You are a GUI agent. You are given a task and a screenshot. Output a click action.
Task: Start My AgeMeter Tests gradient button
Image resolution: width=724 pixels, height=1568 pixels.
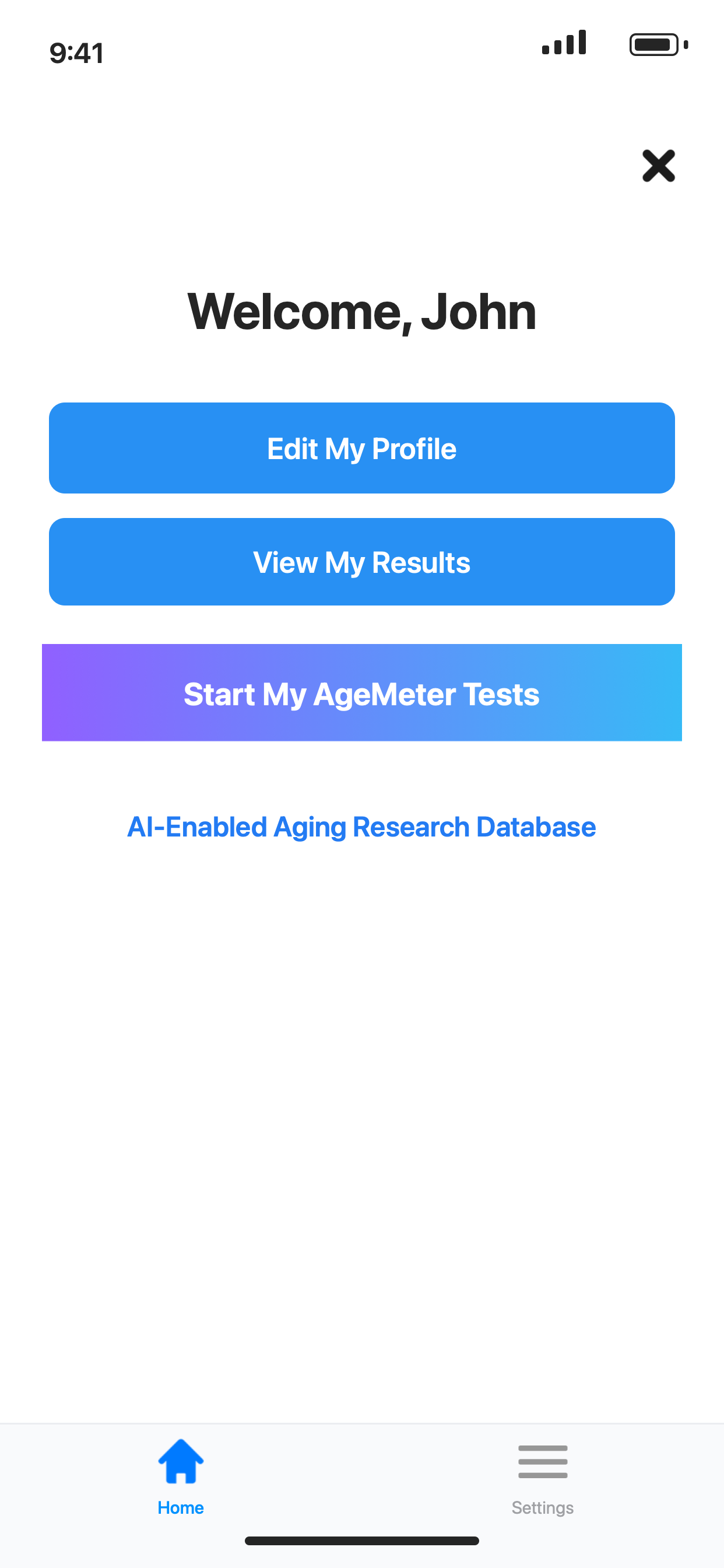pyautogui.click(x=362, y=692)
